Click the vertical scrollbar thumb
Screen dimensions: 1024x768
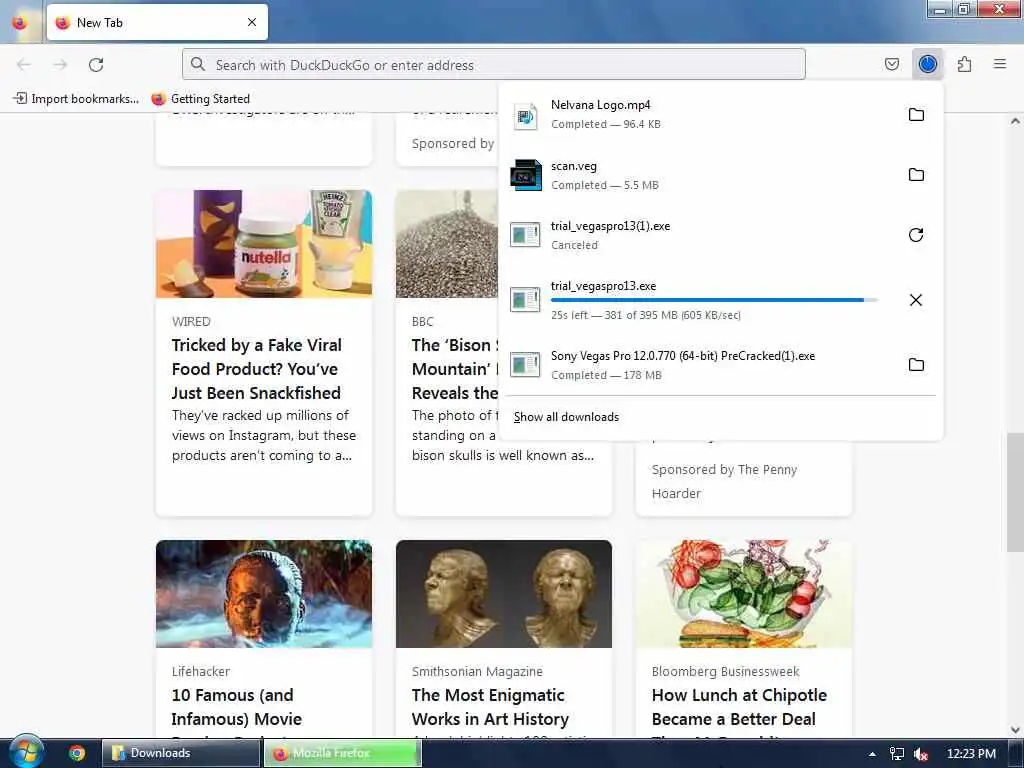[x=1015, y=492]
